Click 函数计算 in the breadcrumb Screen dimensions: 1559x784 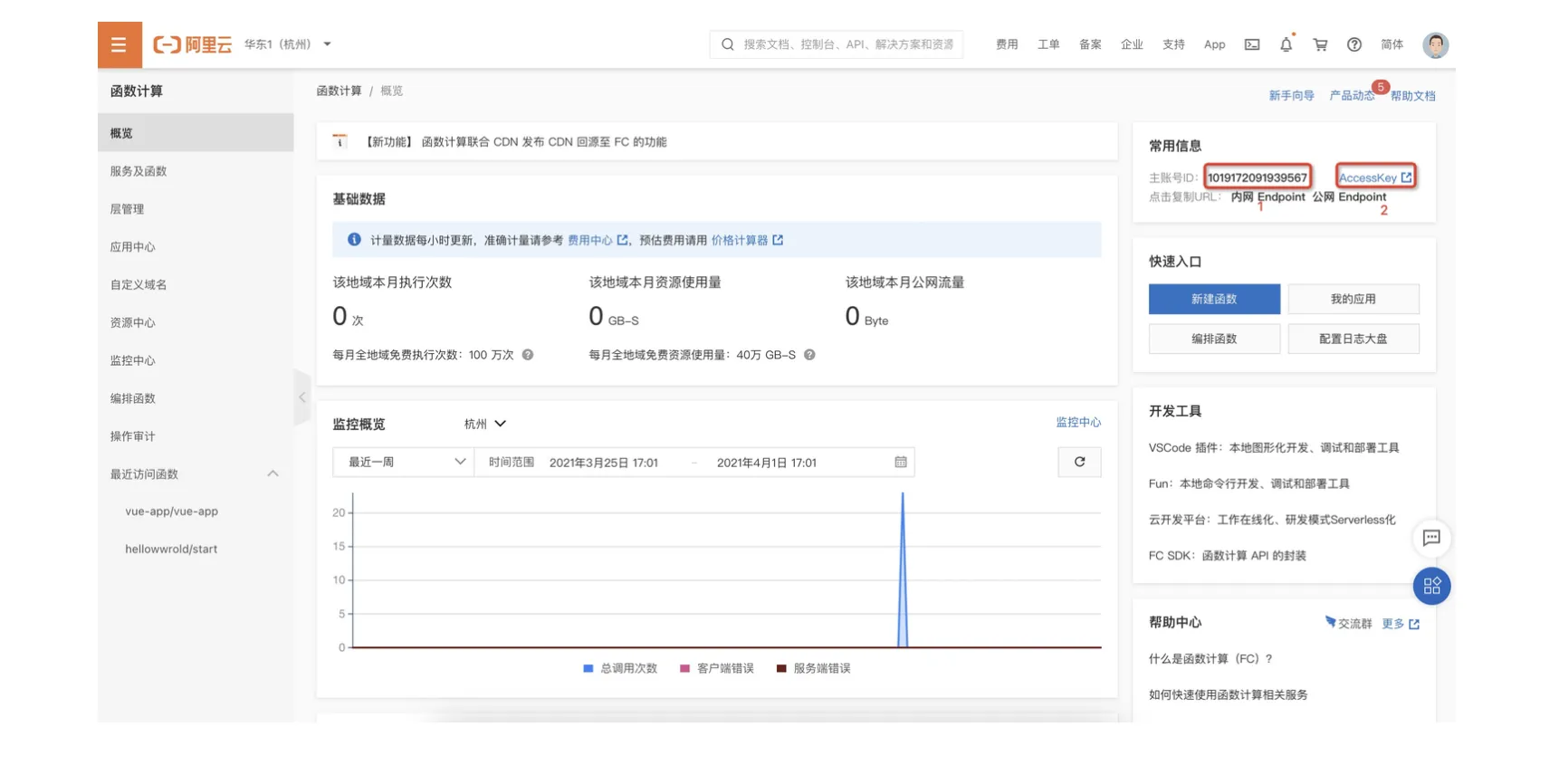pyautogui.click(x=340, y=91)
